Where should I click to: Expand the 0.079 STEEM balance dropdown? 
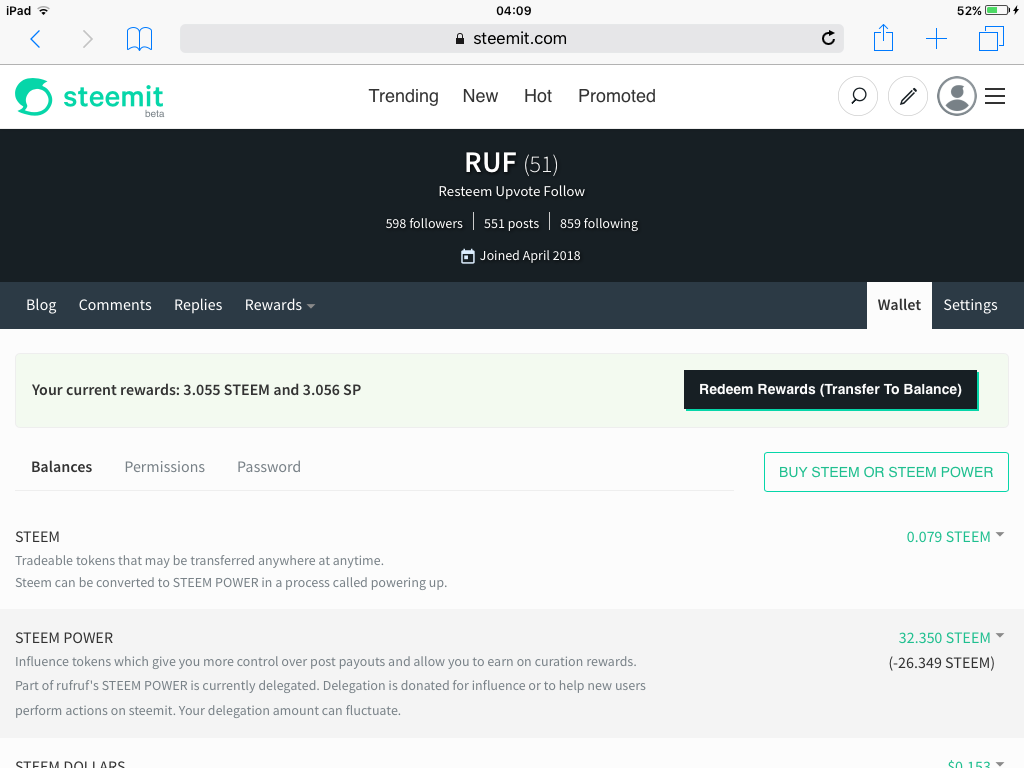tap(955, 537)
